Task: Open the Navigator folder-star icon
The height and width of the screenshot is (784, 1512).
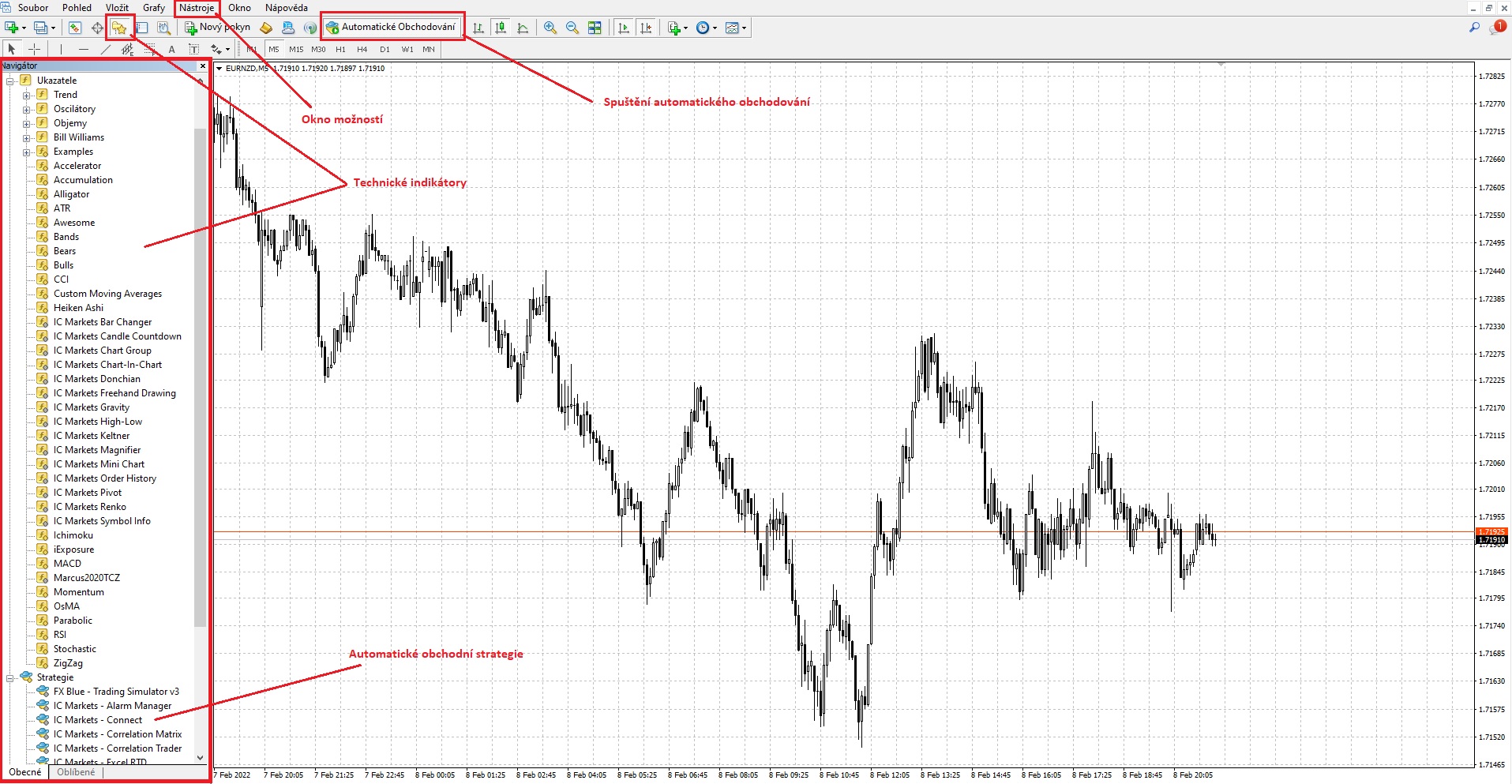Action: tap(119, 28)
